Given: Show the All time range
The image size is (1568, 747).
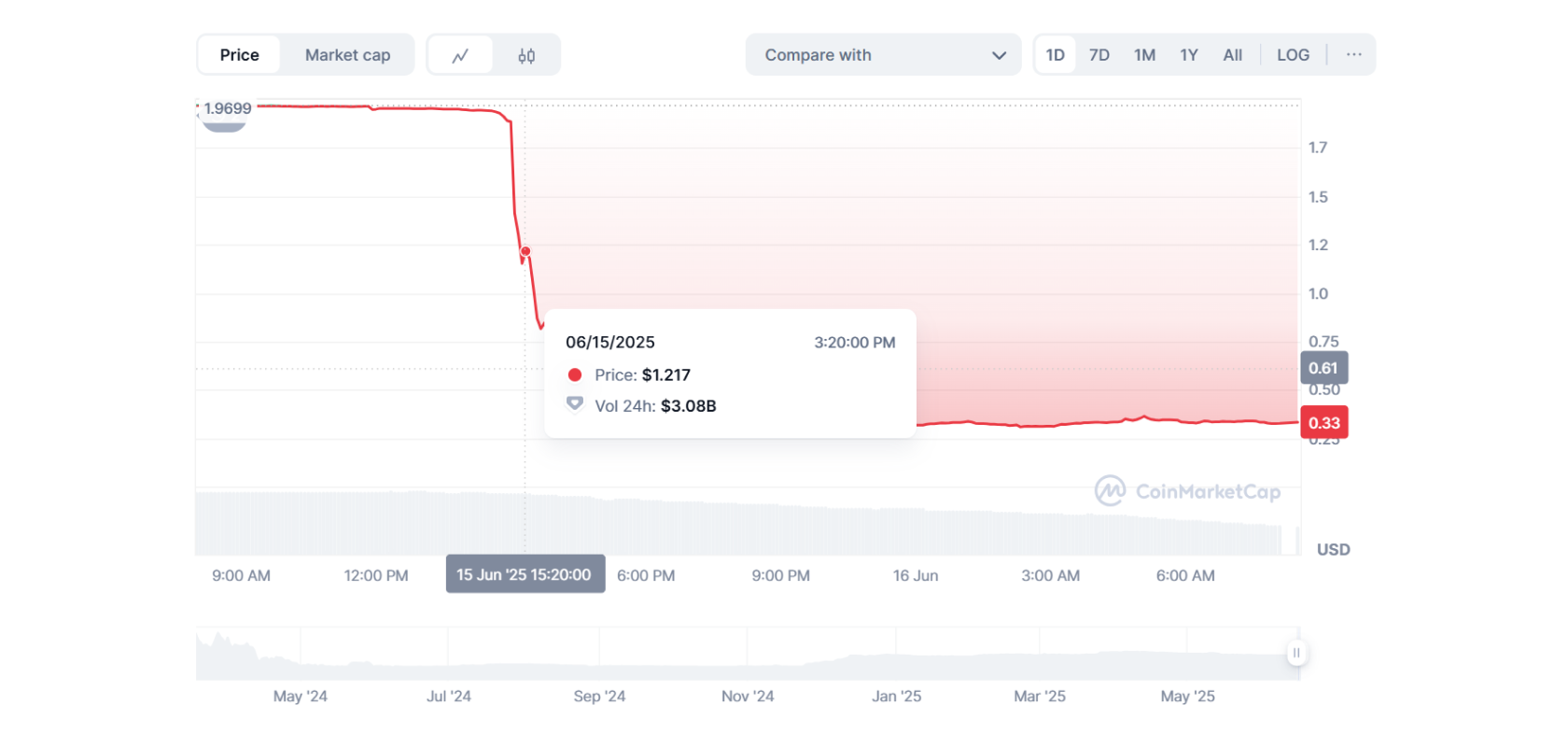Looking at the screenshot, I should pyautogui.click(x=1232, y=55).
